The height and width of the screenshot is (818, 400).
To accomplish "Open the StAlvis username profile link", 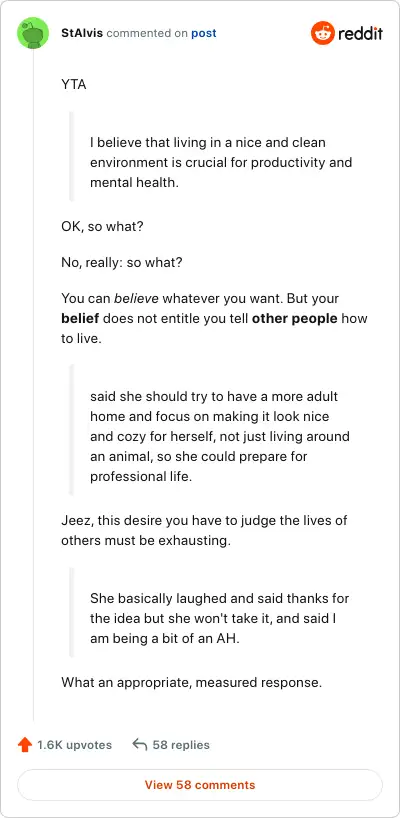I will click(82, 33).
